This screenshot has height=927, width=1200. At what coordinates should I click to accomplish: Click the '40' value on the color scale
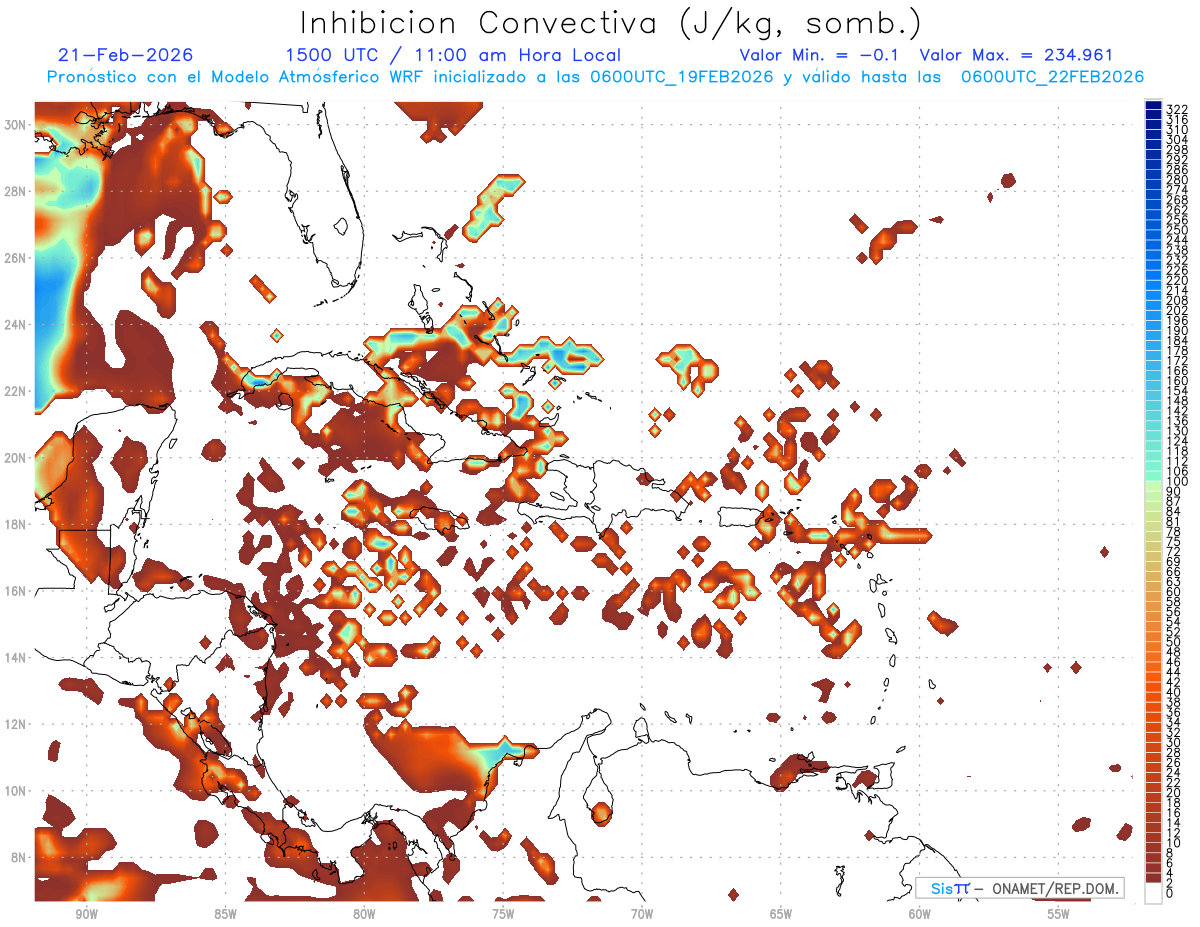coord(1174,692)
